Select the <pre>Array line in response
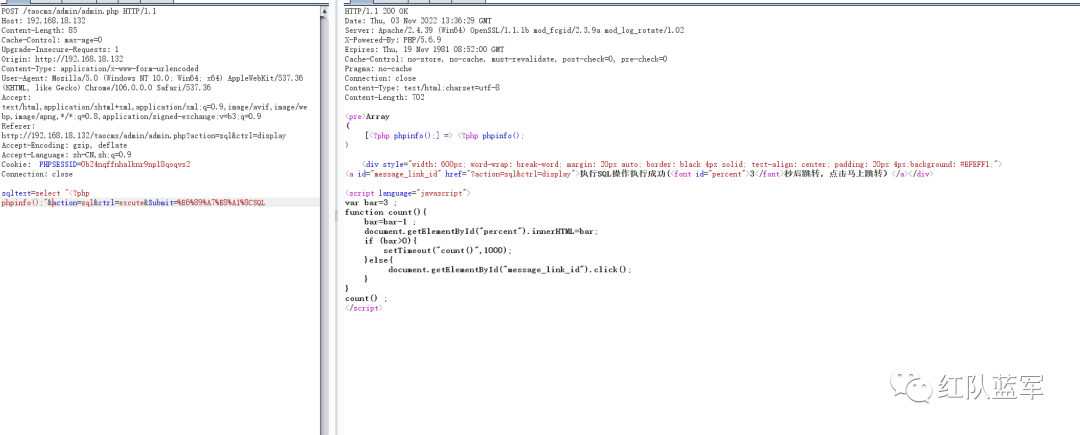 pos(367,117)
